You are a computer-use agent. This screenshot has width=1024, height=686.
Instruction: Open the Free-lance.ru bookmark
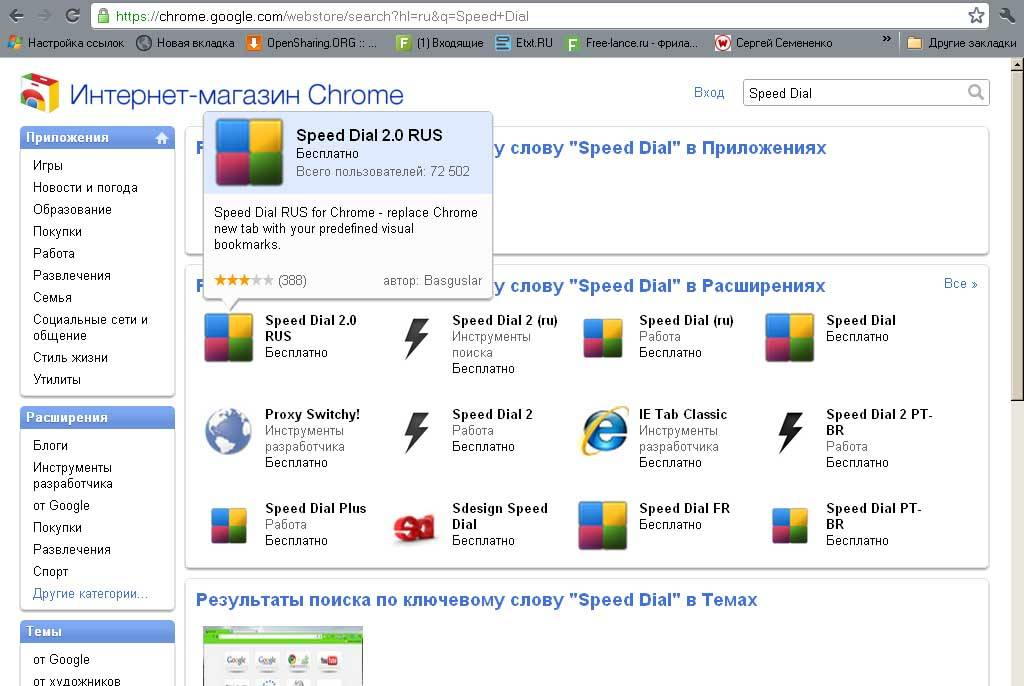(632, 43)
